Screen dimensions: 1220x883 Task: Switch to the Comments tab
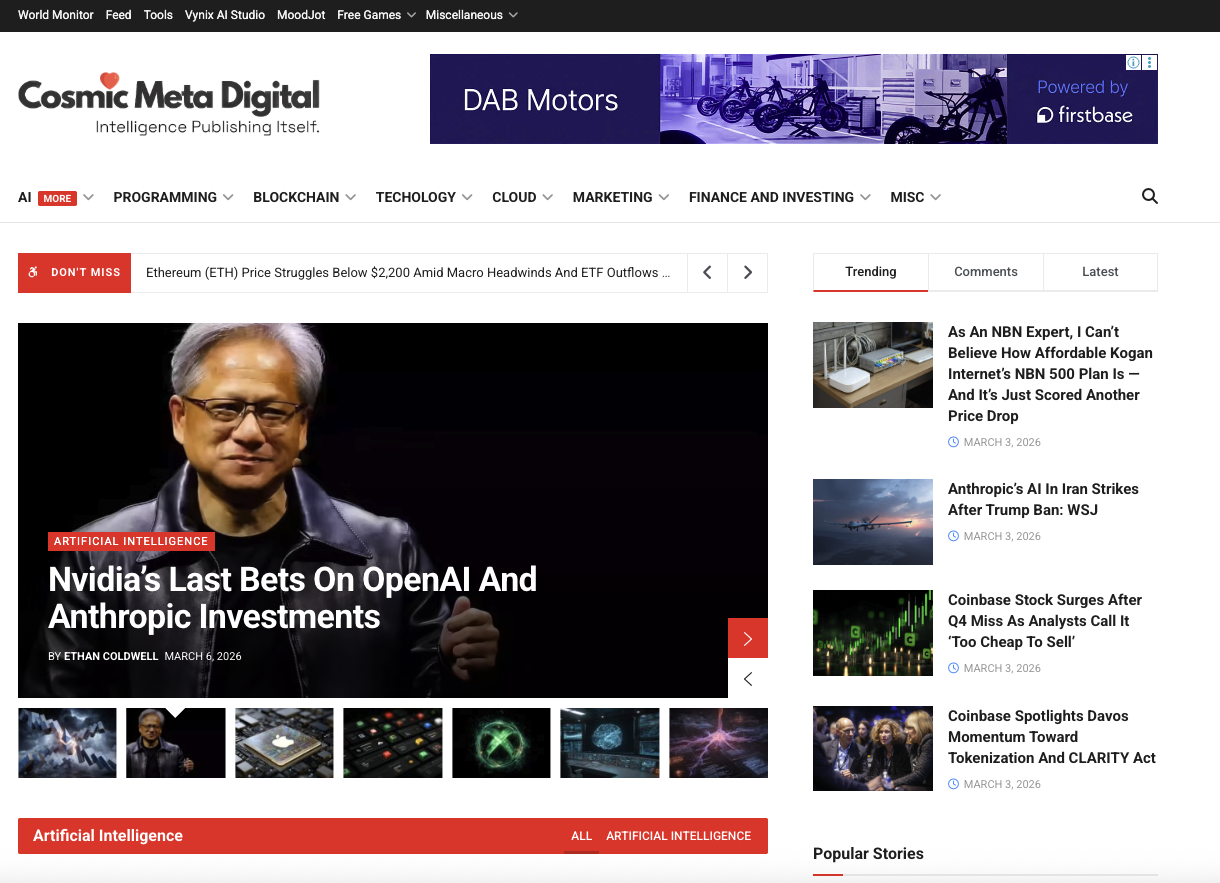986,272
